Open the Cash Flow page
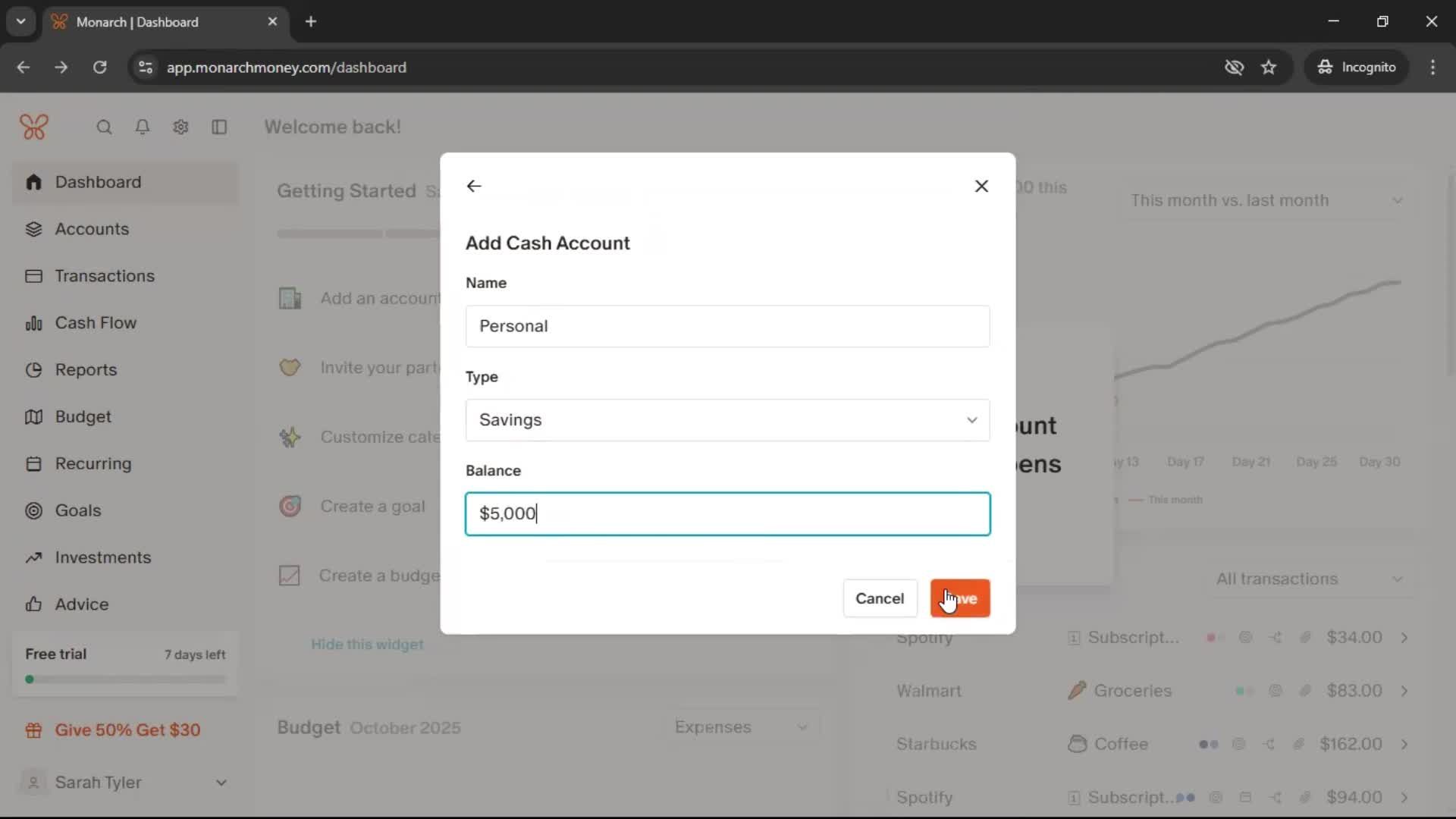 96,323
